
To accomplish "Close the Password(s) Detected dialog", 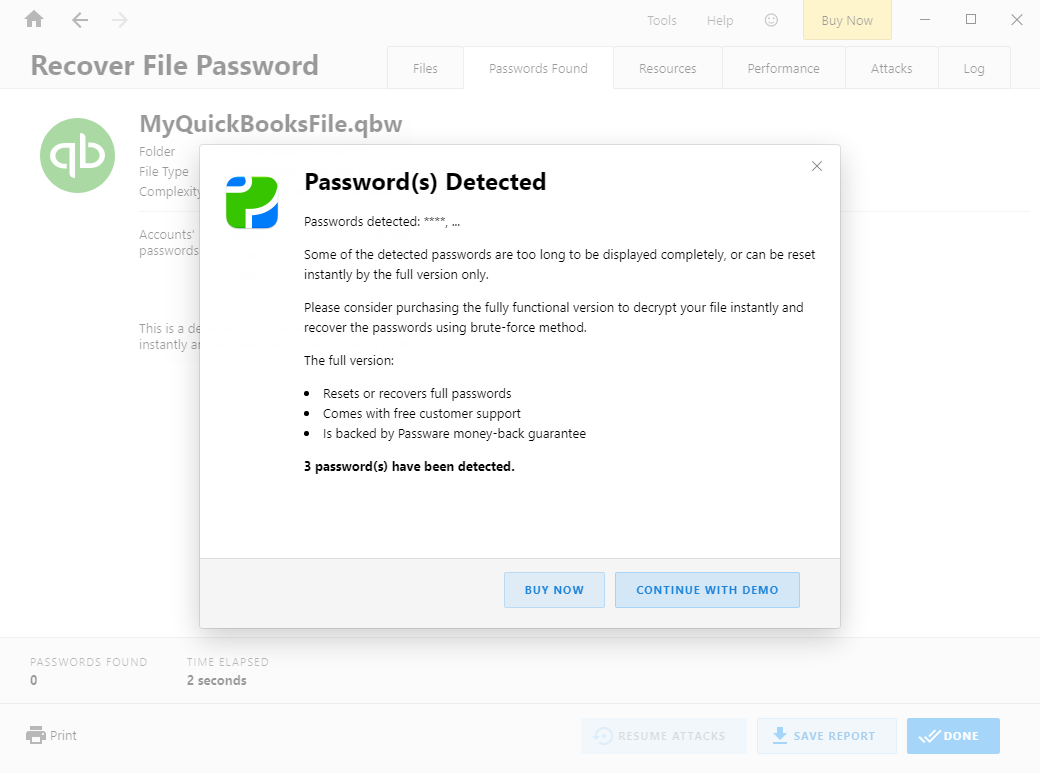I will [816, 166].
